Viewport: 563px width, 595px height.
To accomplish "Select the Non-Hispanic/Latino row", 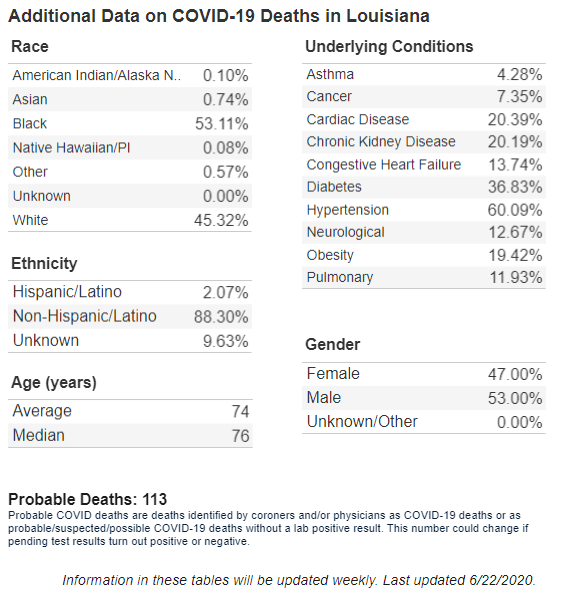I will 130,316.
